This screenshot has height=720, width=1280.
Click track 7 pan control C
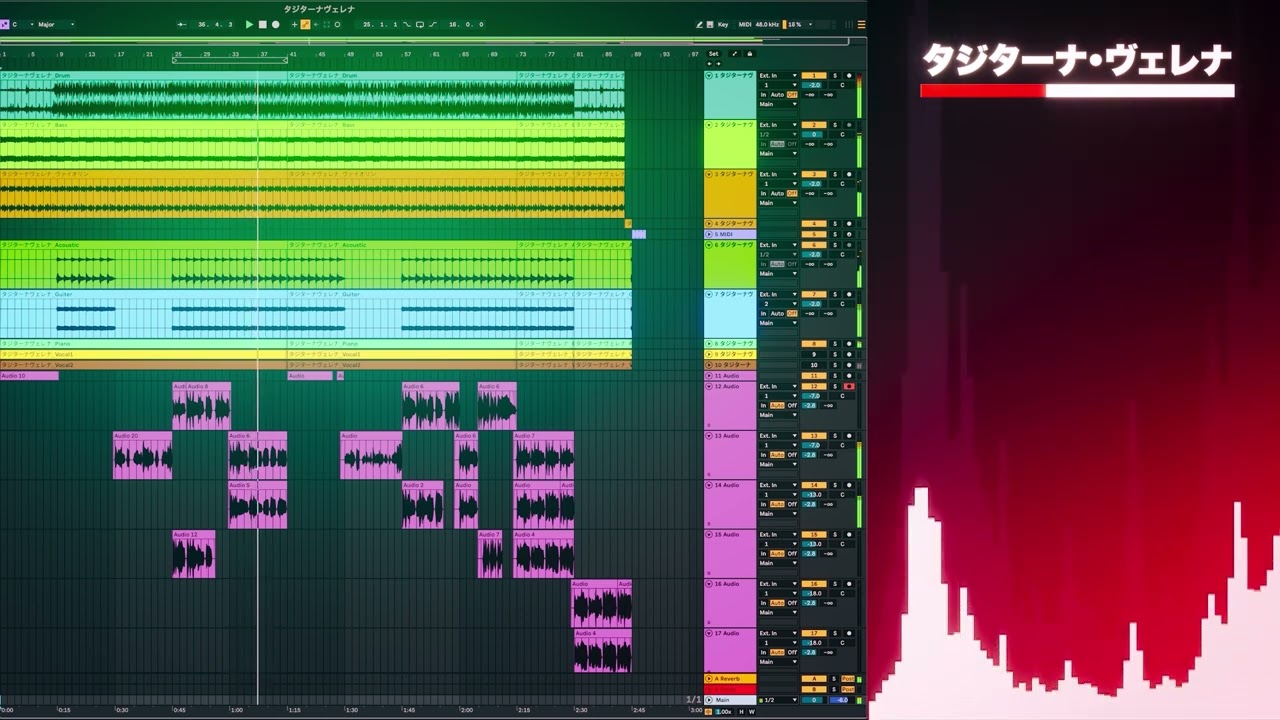point(842,304)
